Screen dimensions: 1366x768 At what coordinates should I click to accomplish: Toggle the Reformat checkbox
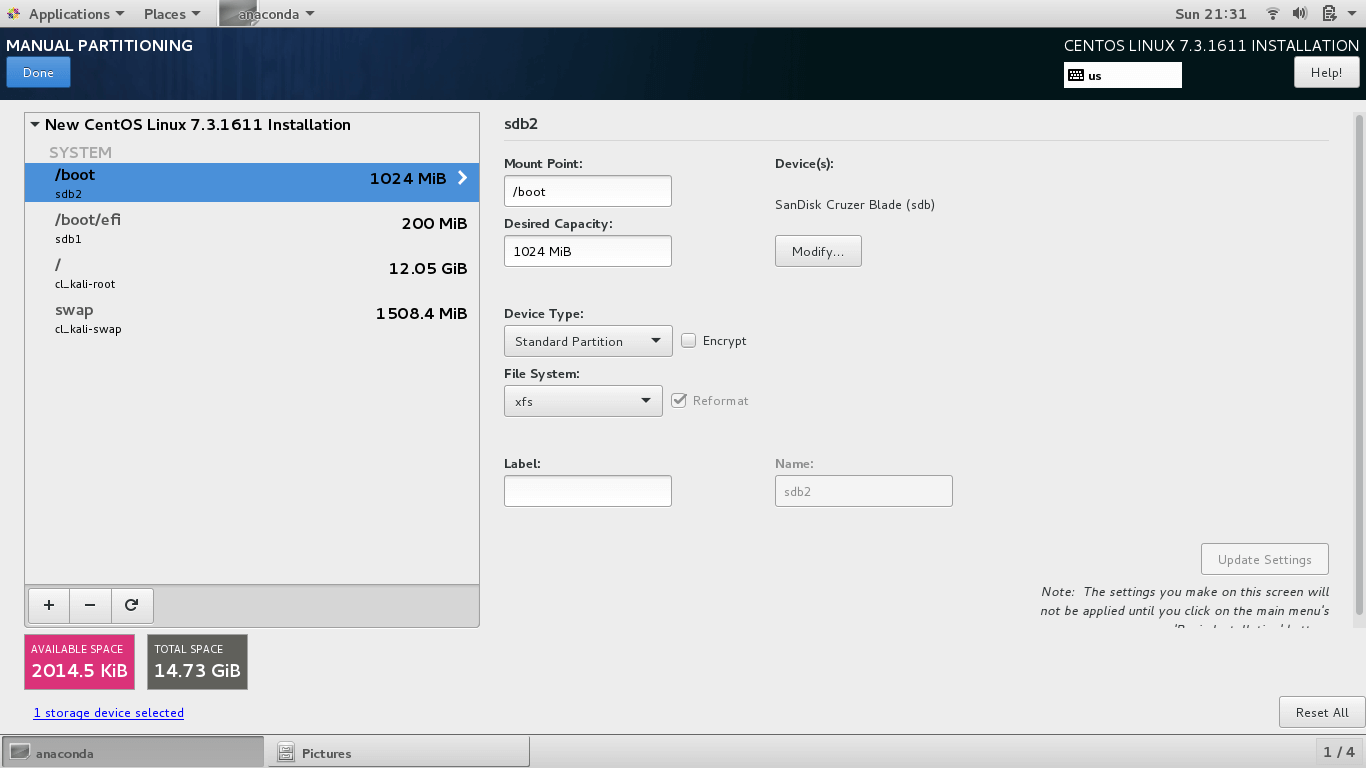[679, 400]
